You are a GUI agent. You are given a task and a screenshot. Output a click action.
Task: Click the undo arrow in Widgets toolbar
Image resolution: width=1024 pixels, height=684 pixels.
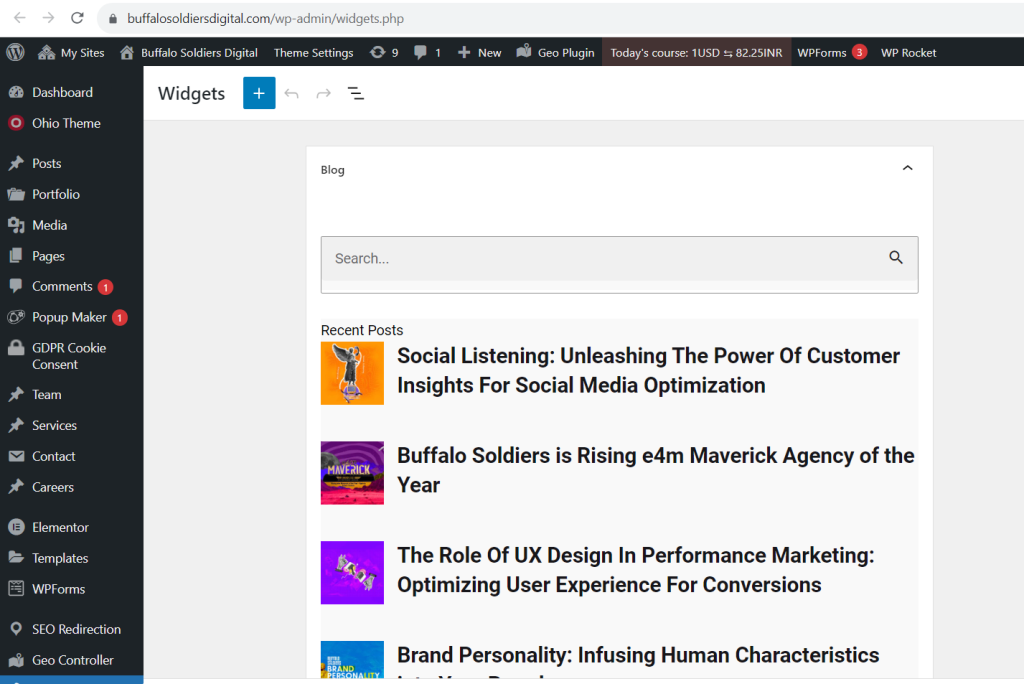coord(291,93)
